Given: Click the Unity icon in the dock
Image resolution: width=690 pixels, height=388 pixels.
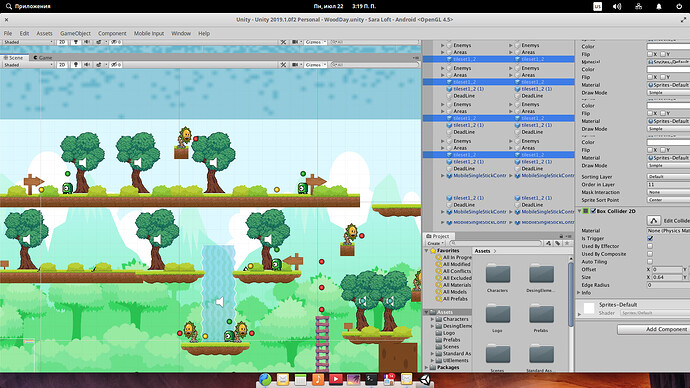Looking at the screenshot, I should click(x=425, y=379).
